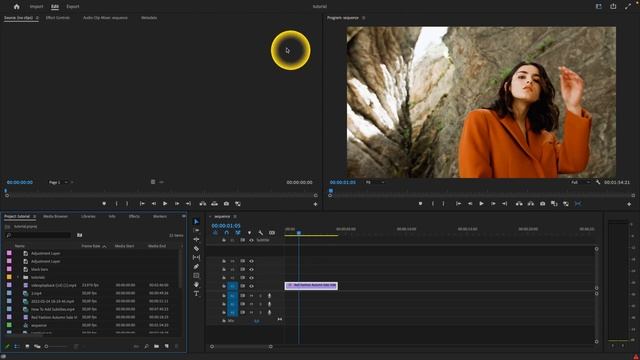The height and width of the screenshot is (360, 640).
Task: Toggle Snap magnet in timeline
Action: (x=227, y=233)
